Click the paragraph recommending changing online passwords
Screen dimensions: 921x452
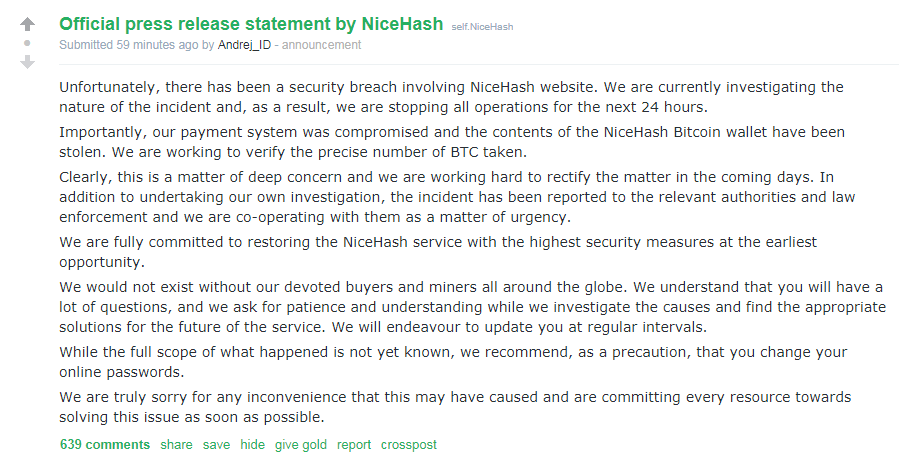tap(453, 362)
